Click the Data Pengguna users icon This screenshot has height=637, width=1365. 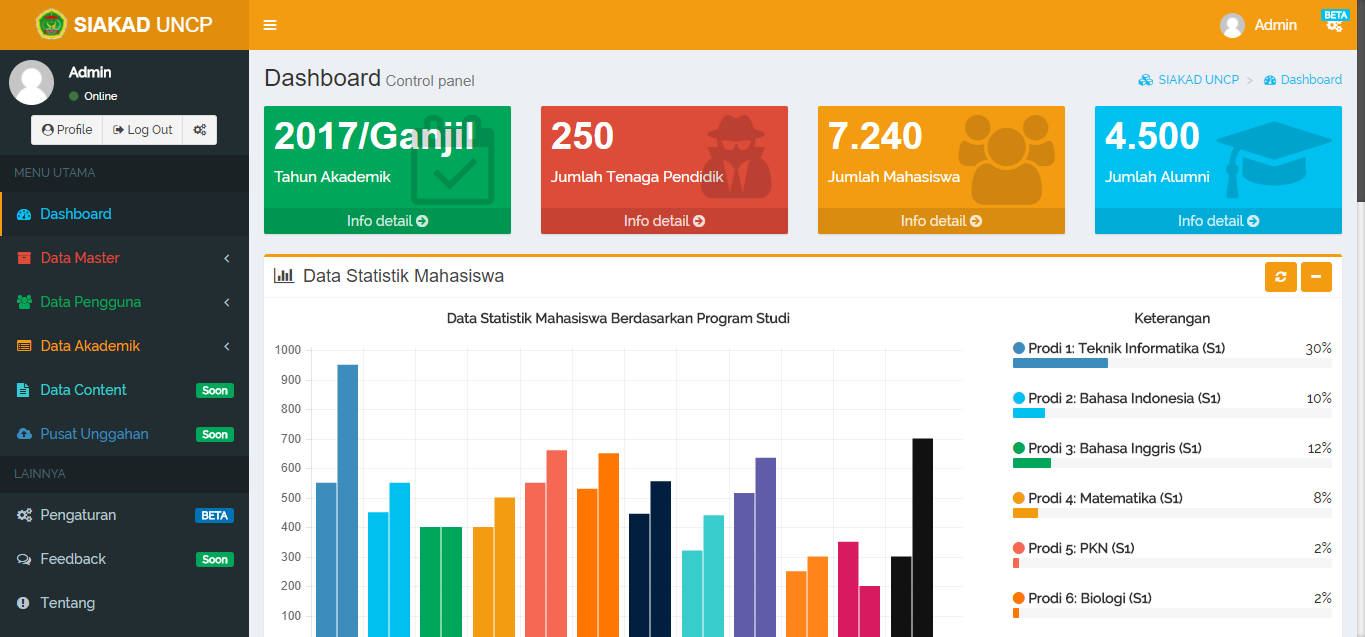(24, 302)
